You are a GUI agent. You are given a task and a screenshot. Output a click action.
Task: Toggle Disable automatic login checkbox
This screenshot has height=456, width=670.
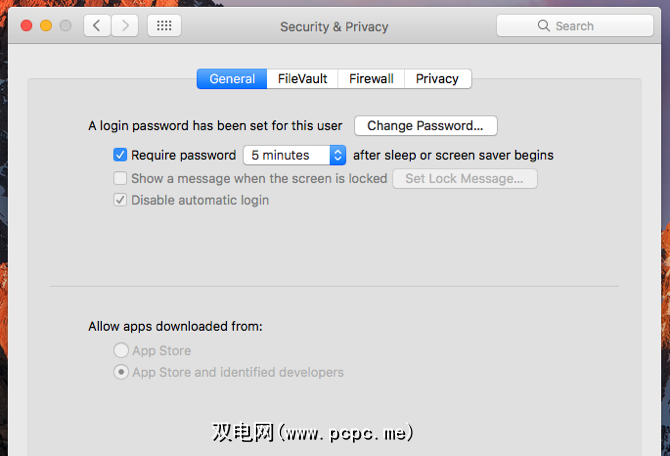tap(120, 200)
